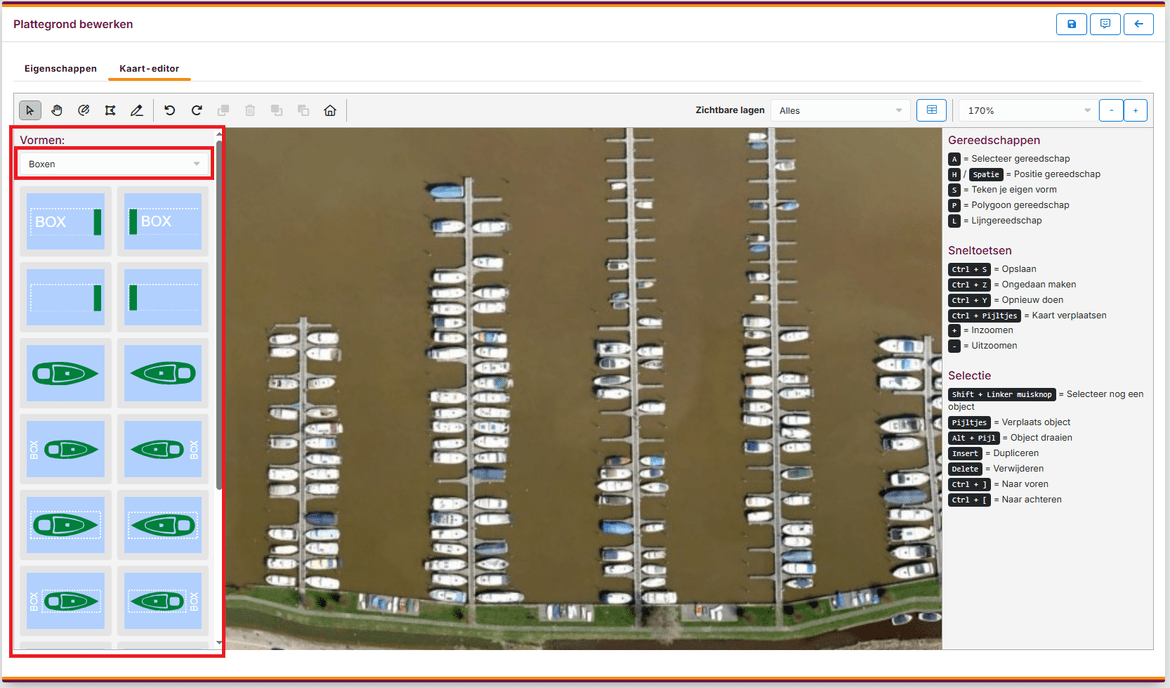Toggle the grid table view button
This screenshot has width=1170, height=688.
point(932,110)
